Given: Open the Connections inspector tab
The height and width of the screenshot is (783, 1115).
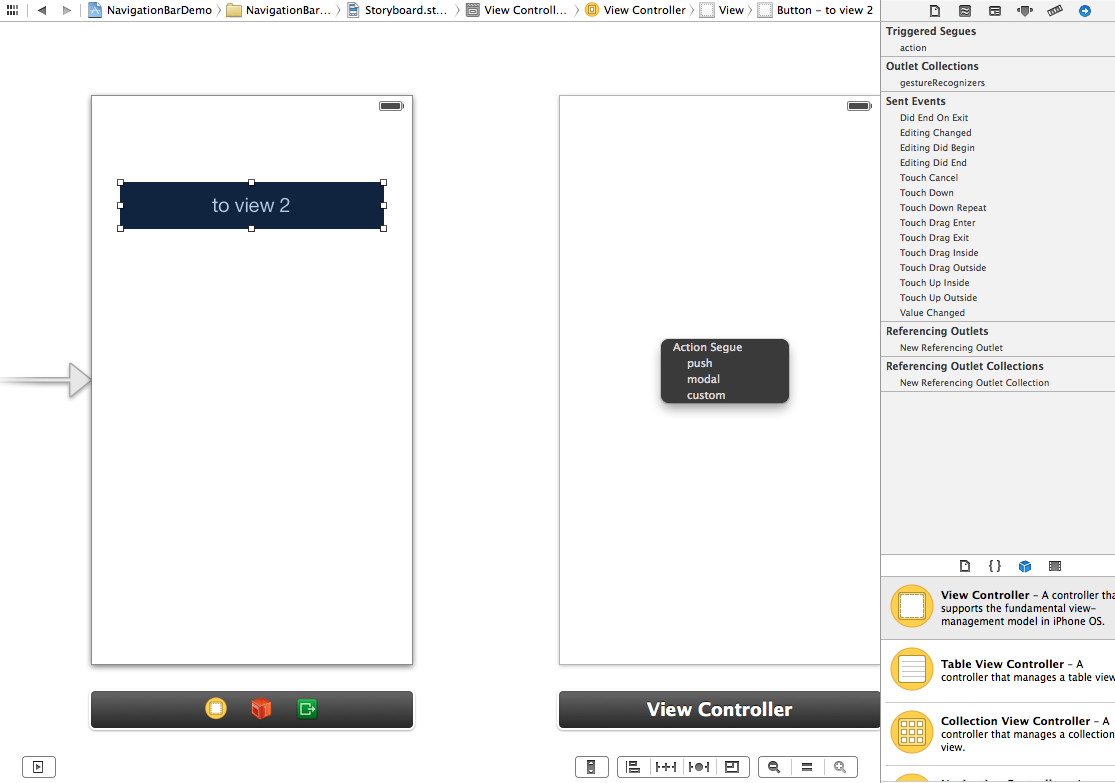Looking at the screenshot, I should tap(1085, 10).
